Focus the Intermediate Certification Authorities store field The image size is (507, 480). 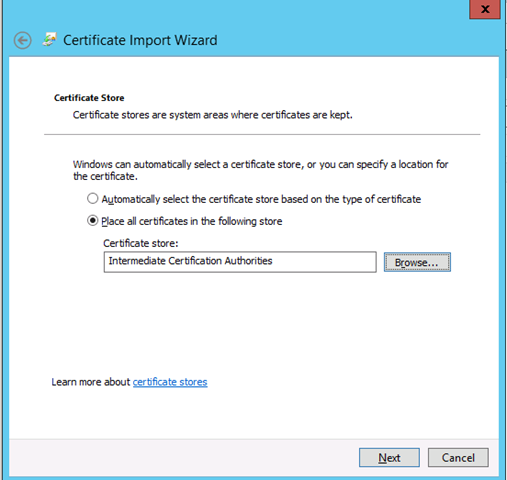(240, 262)
